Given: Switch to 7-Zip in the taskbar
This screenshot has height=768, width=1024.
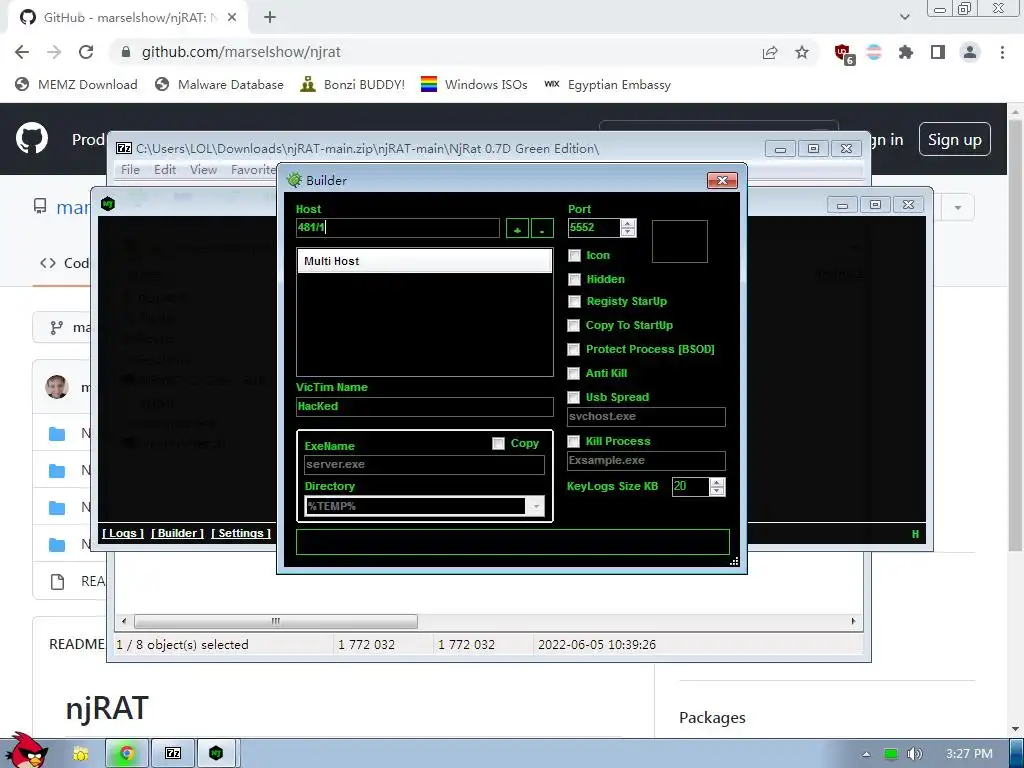Looking at the screenshot, I should click(172, 754).
